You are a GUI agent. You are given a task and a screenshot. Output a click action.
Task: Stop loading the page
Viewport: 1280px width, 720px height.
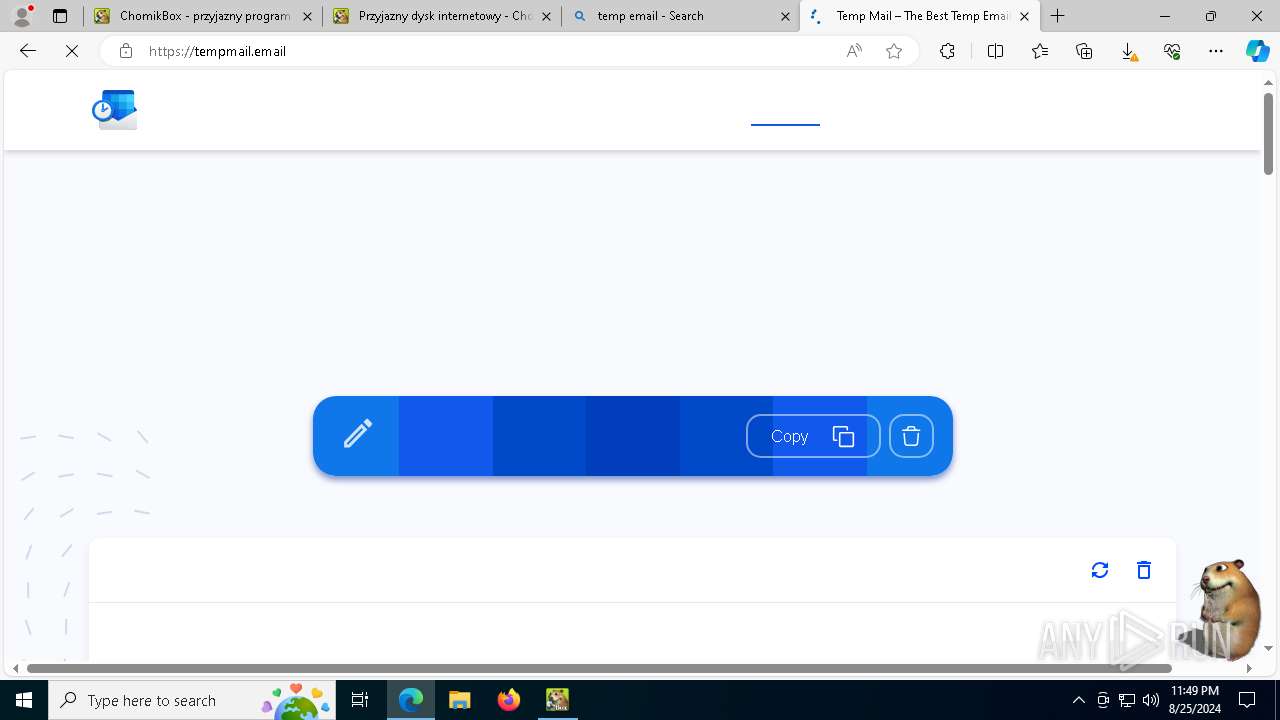tap(72, 51)
